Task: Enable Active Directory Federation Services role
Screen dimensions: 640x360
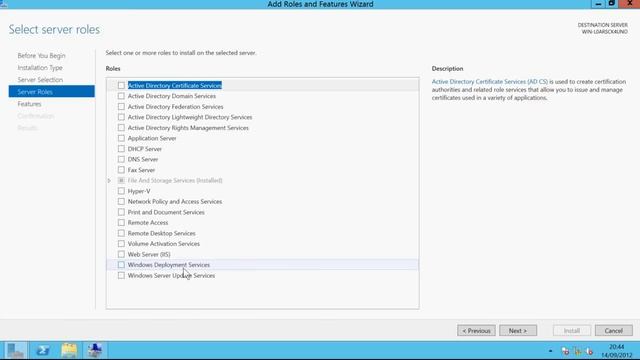Action: point(121,107)
